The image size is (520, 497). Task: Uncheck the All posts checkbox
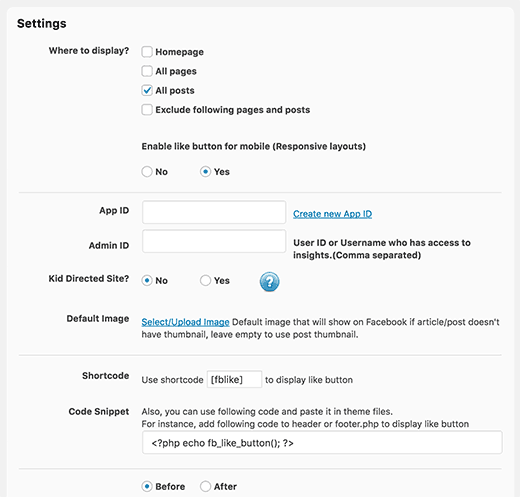click(x=147, y=90)
